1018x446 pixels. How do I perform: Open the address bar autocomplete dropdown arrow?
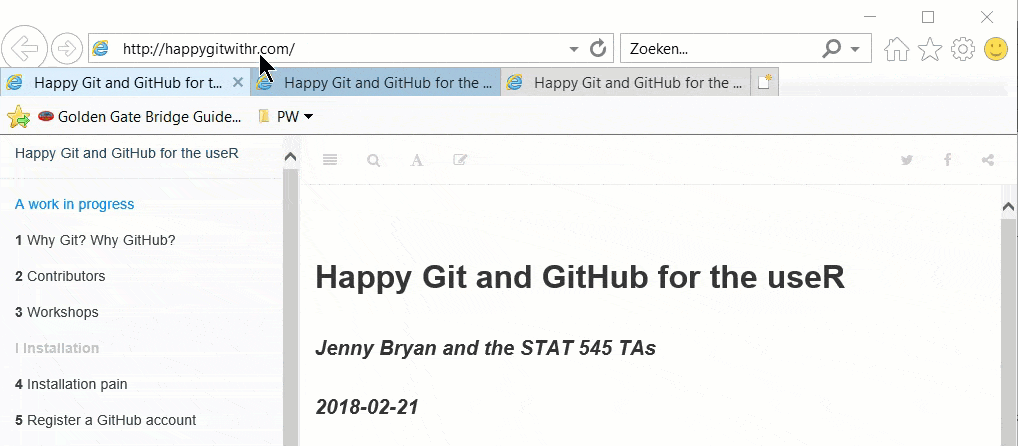[x=573, y=49]
